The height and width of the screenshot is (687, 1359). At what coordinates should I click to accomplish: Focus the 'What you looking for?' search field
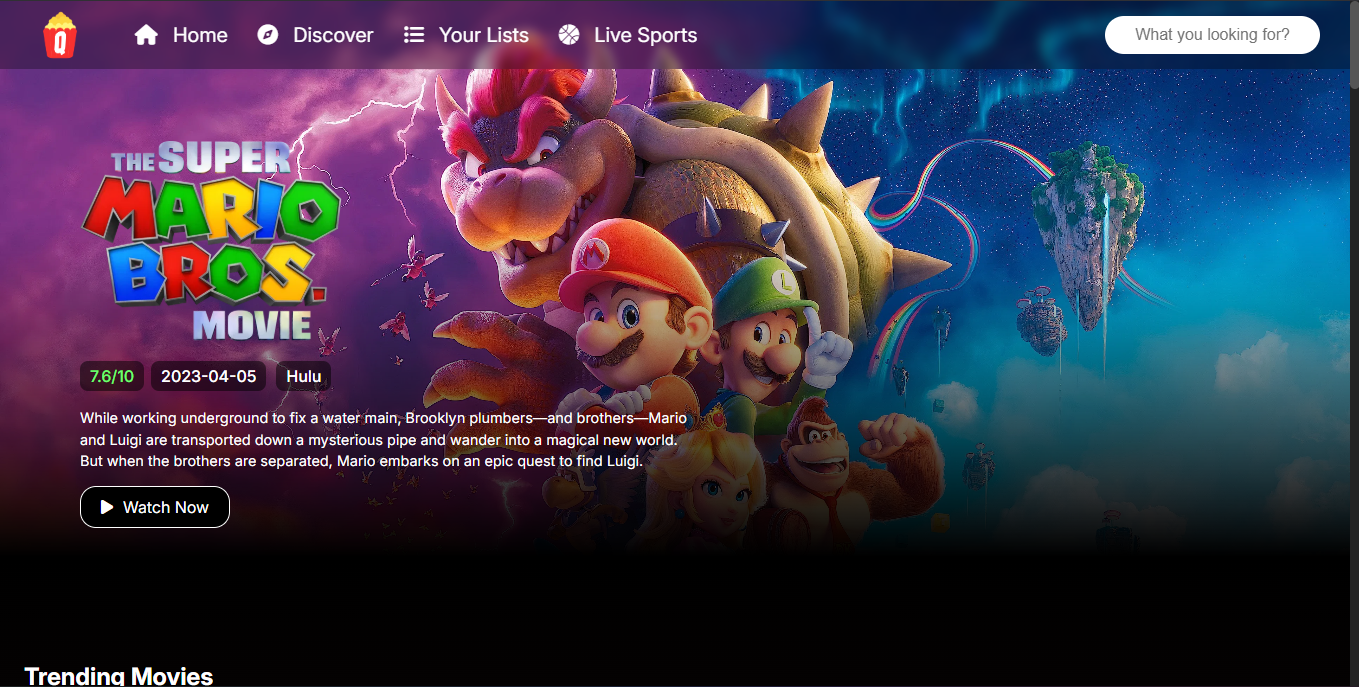pos(1212,35)
